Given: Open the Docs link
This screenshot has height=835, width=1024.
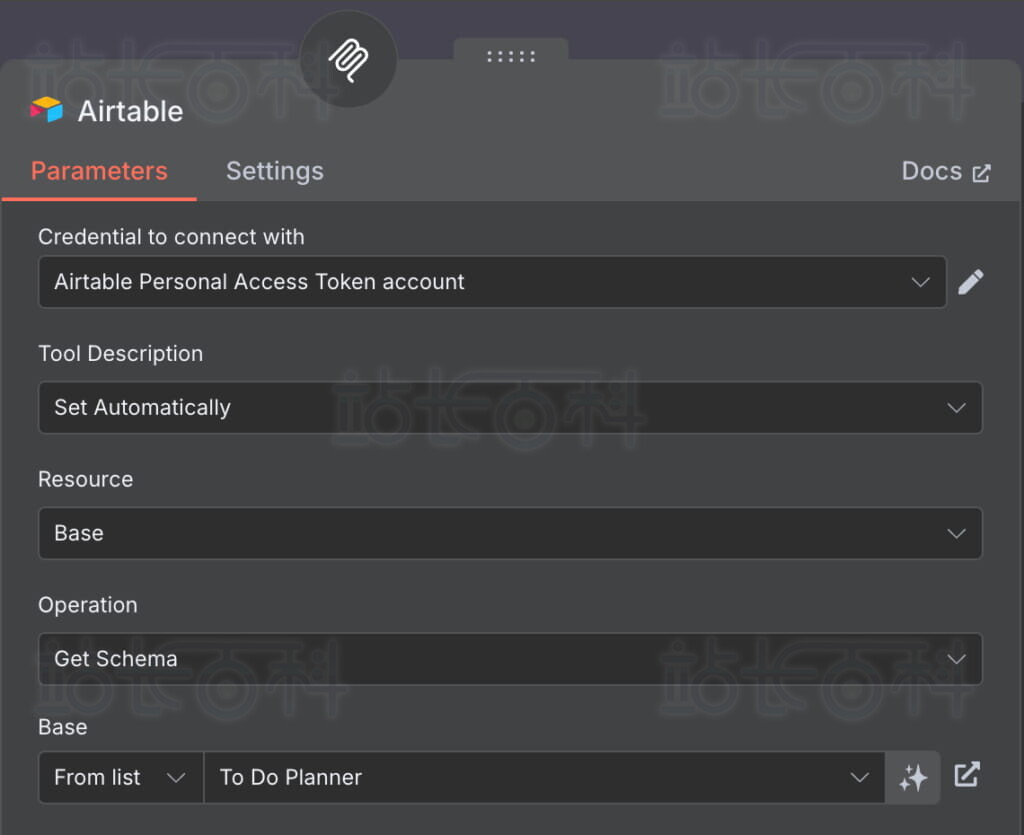Looking at the screenshot, I should [x=932, y=171].
